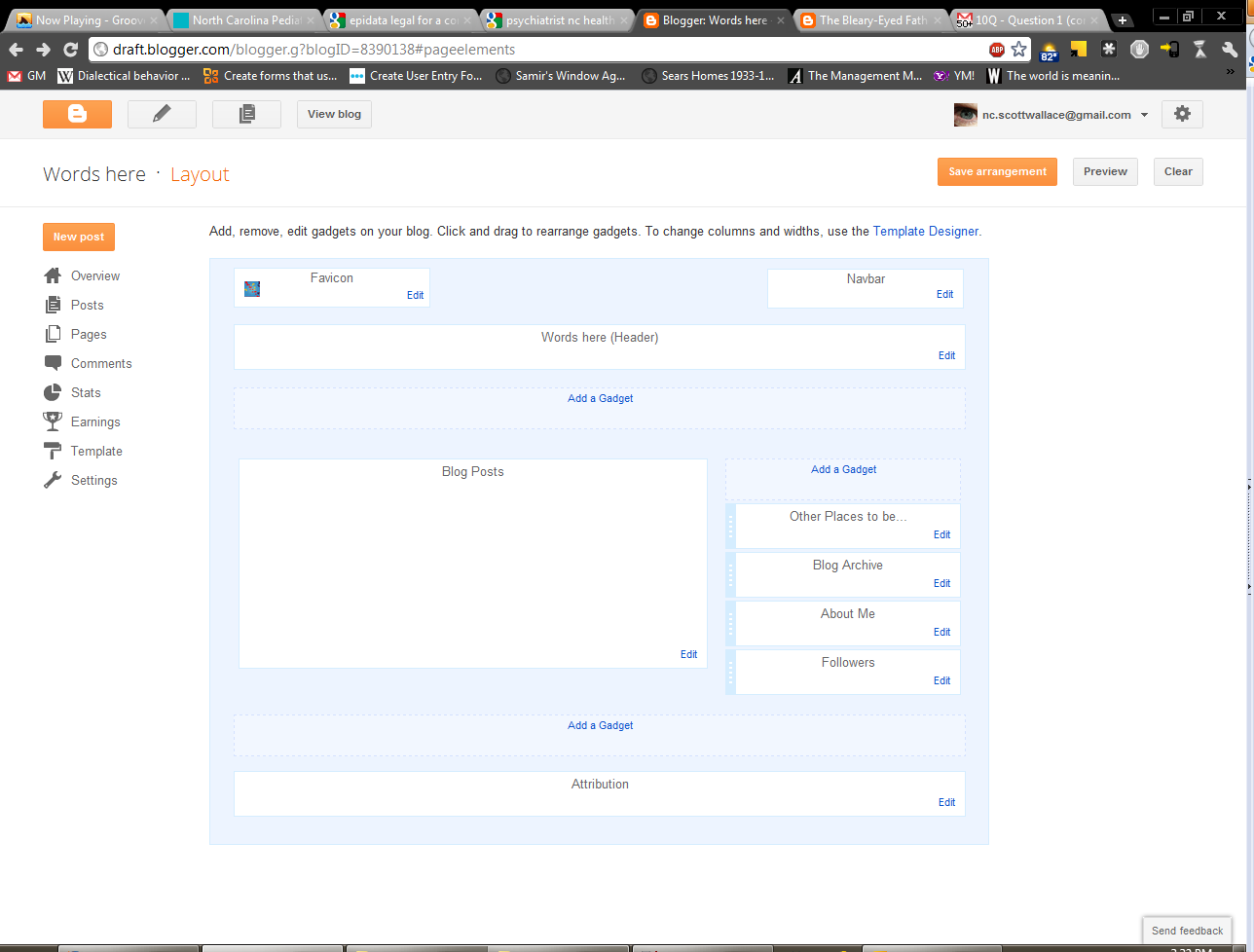Expand the nc.scottwallace@gmail.com account dropdown
The height and width of the screenshot is (952, 1254).
(x=1144, y=115)
